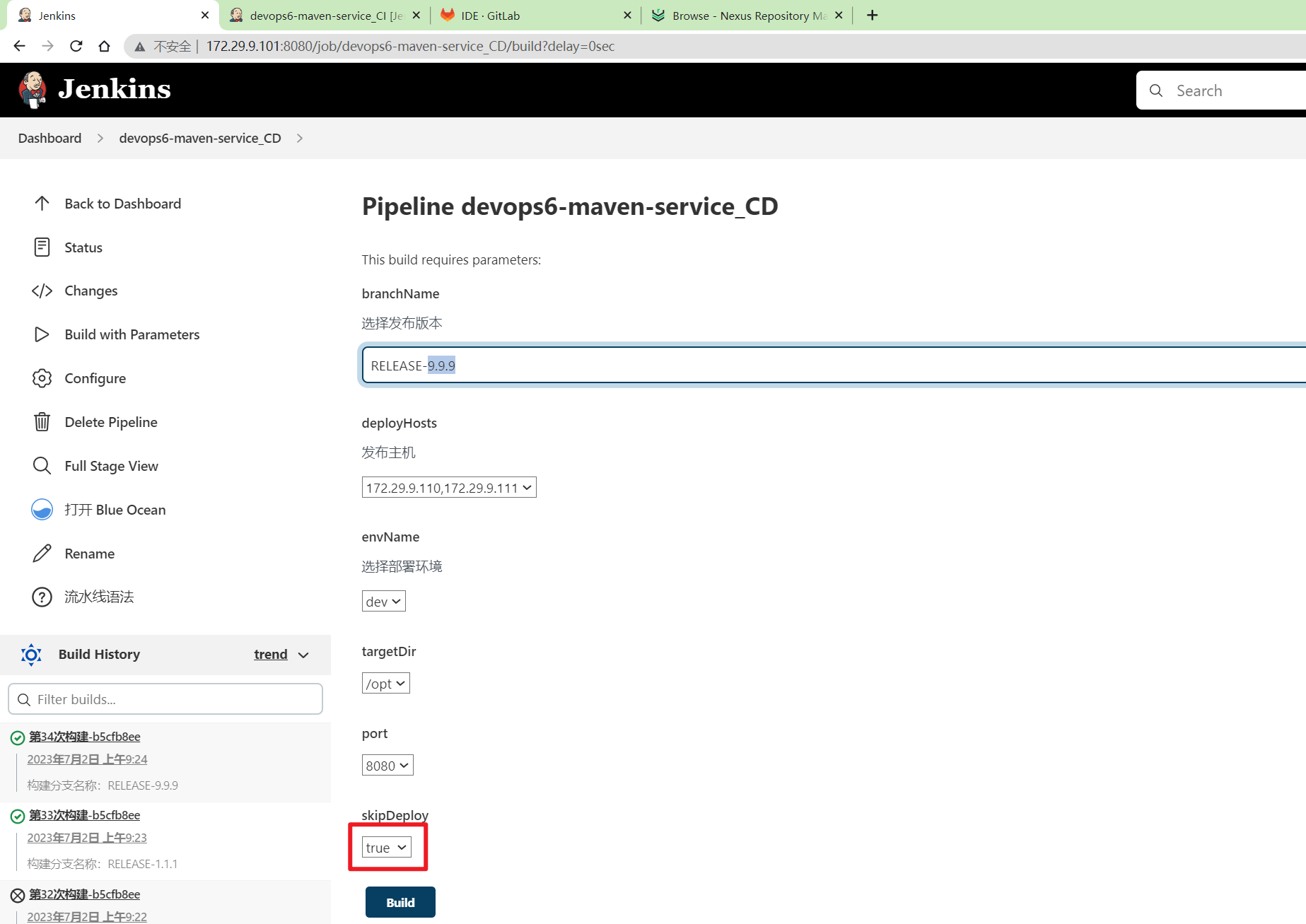1306x924 pixels.
Task: Click the Jenkins header title text
Action: 115,89
